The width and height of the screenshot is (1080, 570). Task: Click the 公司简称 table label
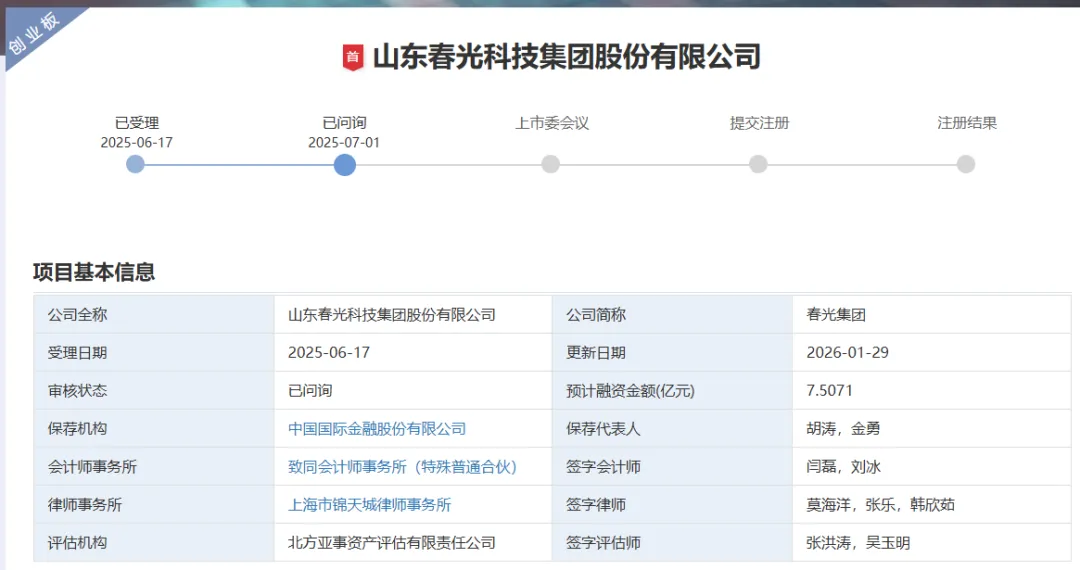click(x=596, y=315)
